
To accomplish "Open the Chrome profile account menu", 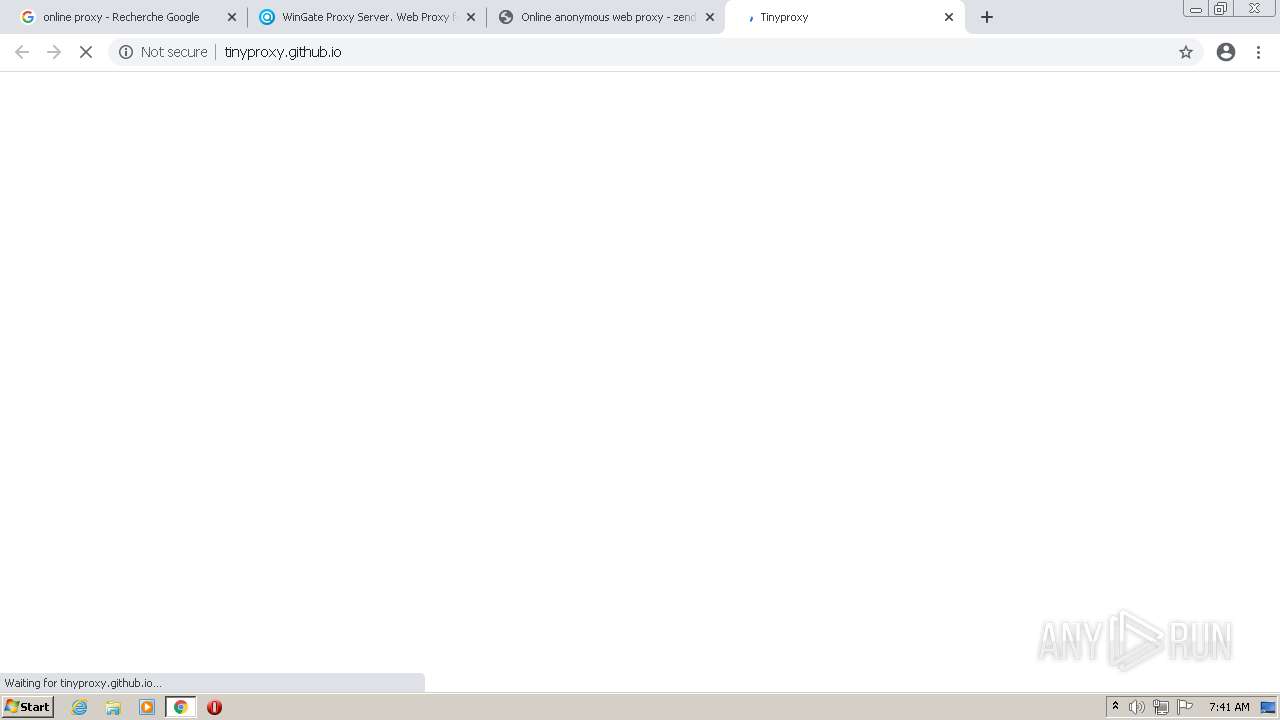I will click(1226, 52).
